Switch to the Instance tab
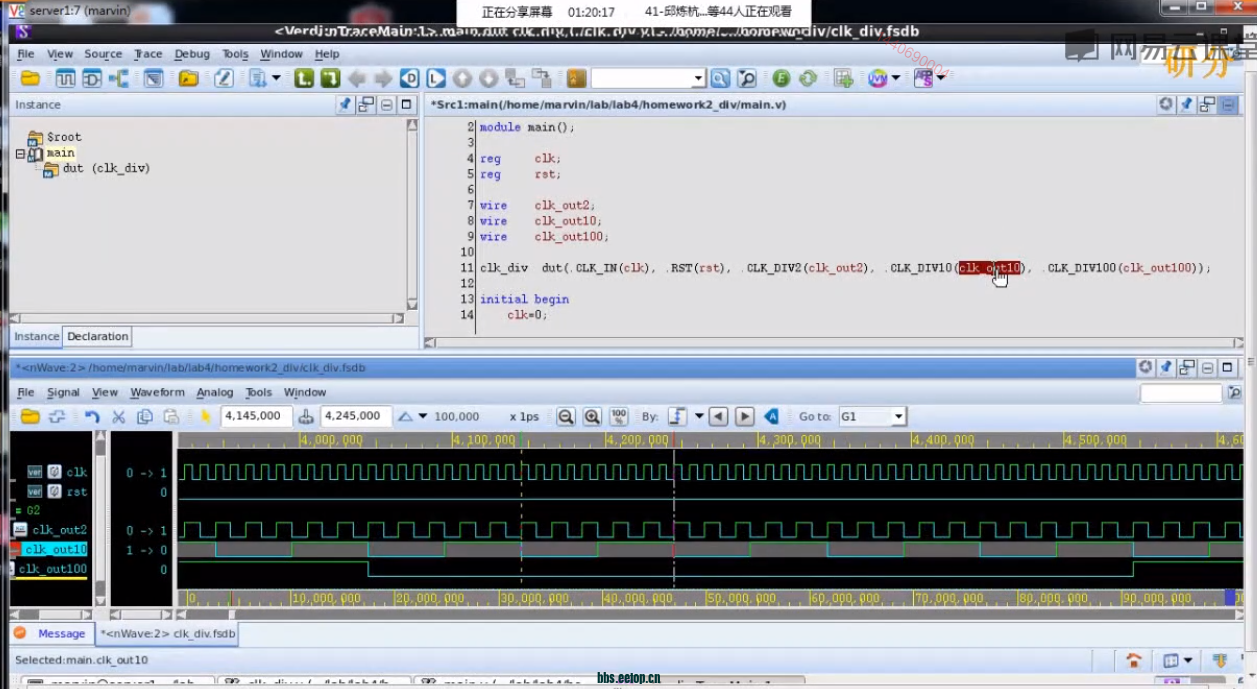This screenshot has width=1257, height=689. (37, 337)
